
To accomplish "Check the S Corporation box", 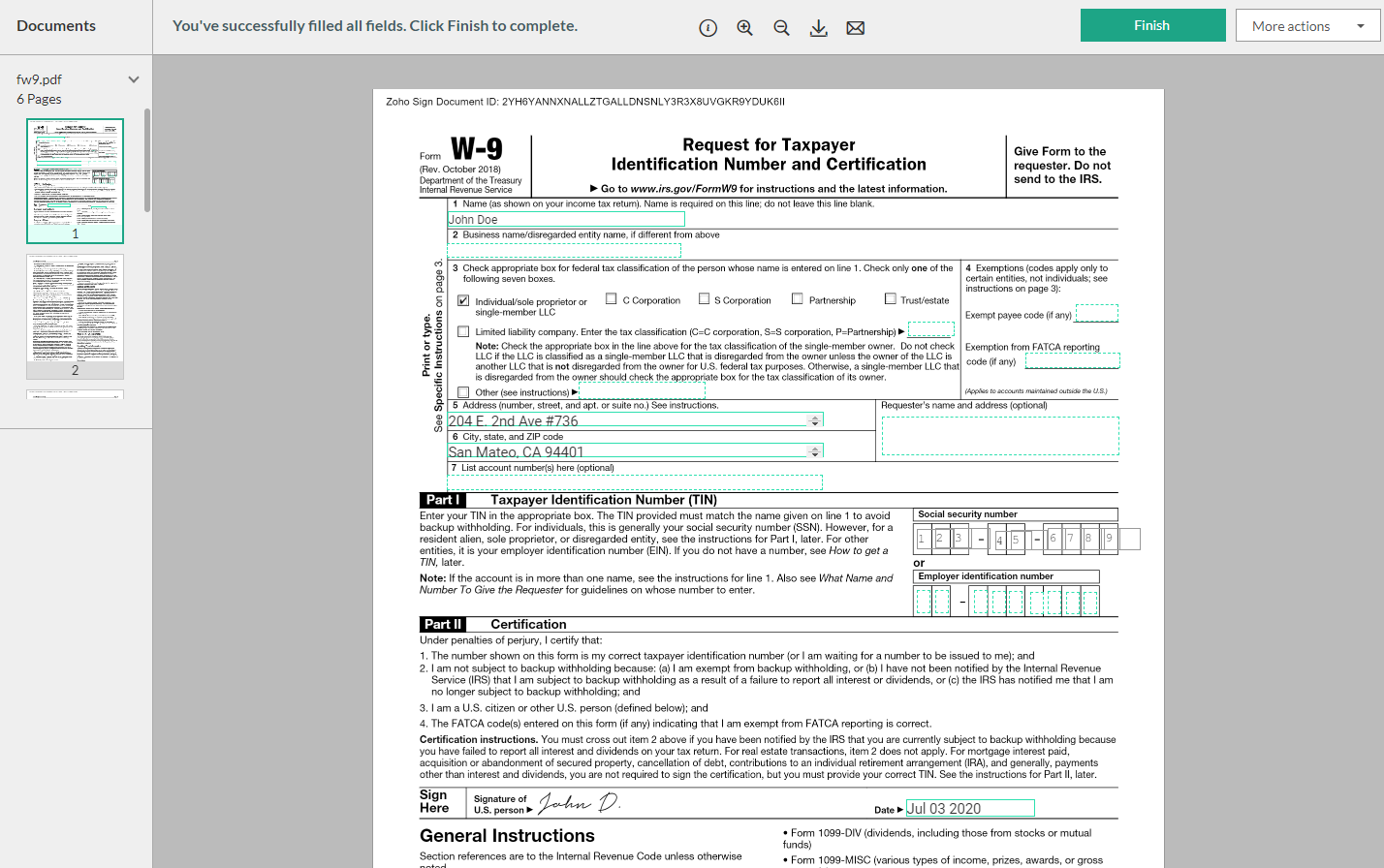I will [704, 299].
